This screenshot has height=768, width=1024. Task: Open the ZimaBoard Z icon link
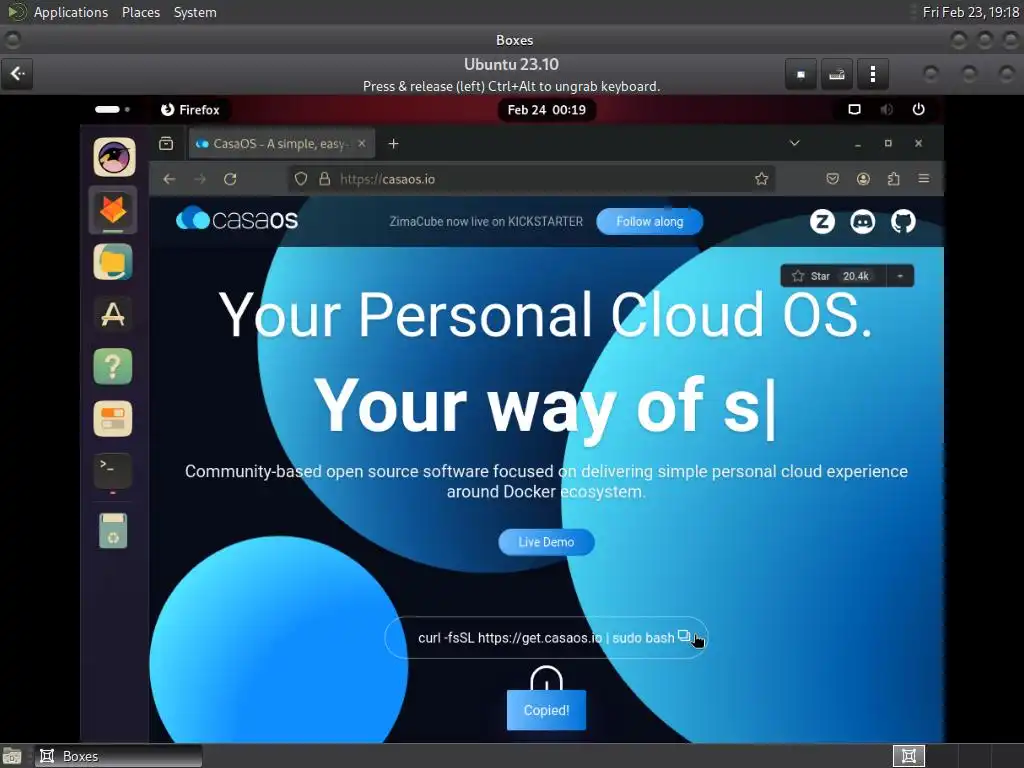tap(822, 221)
